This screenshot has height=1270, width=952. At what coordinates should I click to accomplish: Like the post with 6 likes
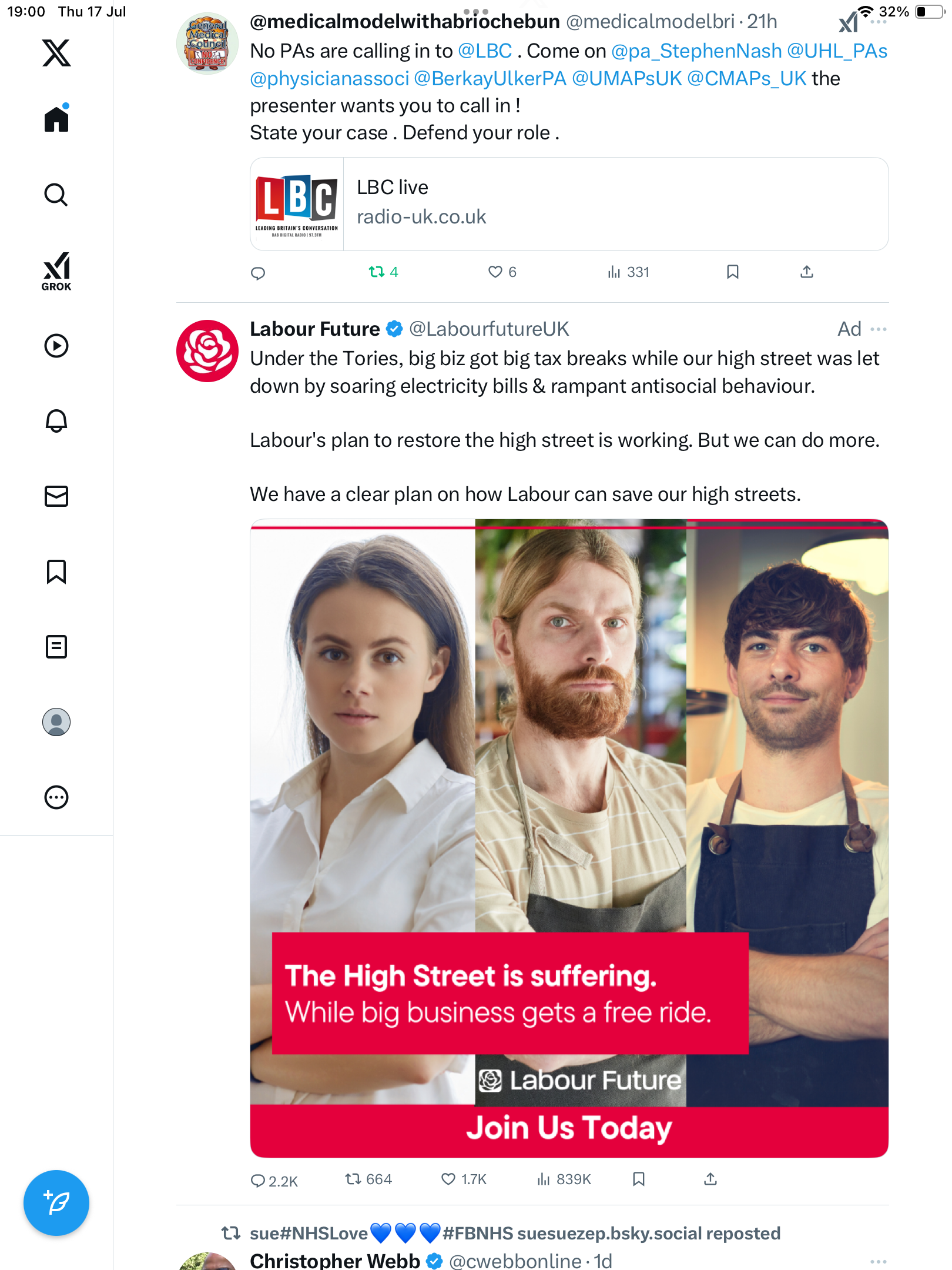(502, 272)
